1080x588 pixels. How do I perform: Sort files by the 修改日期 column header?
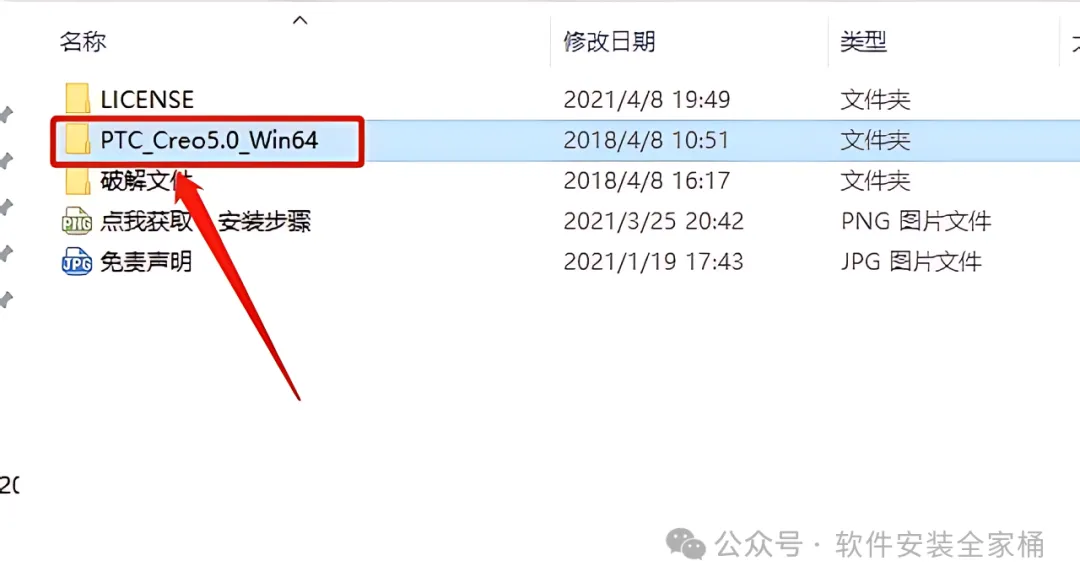pos(609,42)
